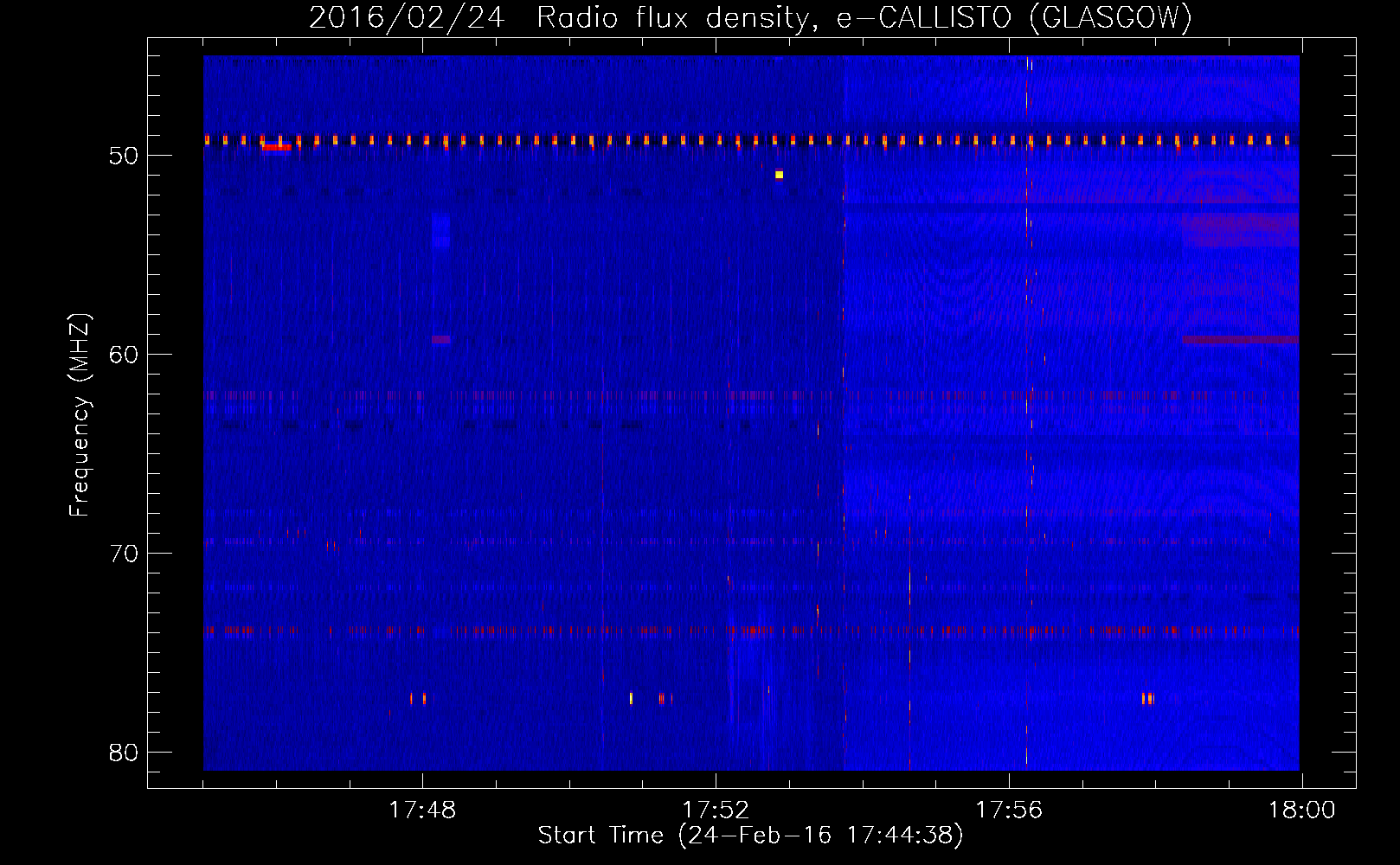Click the 80 frequency tick label
The image size is (1400, 865).
(x=125, y=753)
